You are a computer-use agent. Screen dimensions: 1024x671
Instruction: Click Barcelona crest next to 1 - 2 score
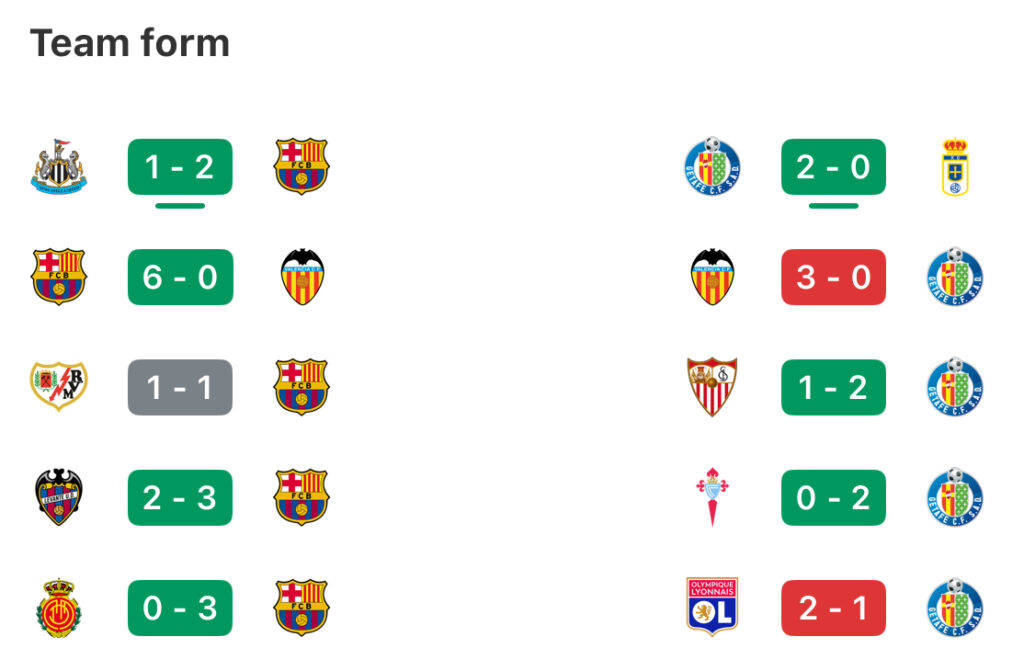point(301,167)
